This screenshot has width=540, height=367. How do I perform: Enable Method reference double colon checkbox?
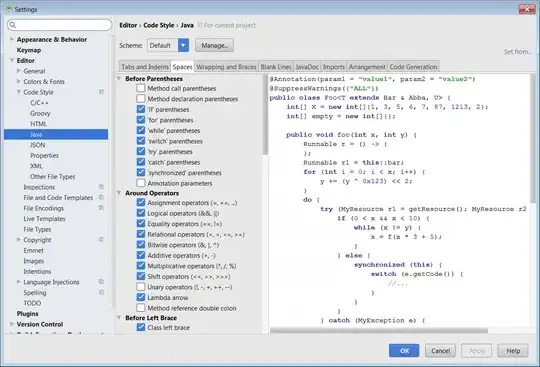[x=141, y=308]
